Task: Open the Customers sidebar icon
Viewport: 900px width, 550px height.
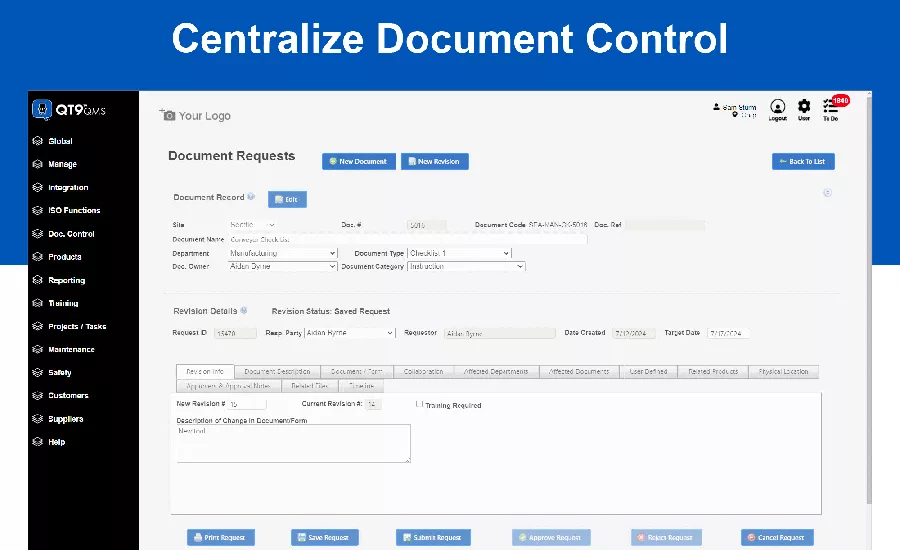Action: coord(38,396)
